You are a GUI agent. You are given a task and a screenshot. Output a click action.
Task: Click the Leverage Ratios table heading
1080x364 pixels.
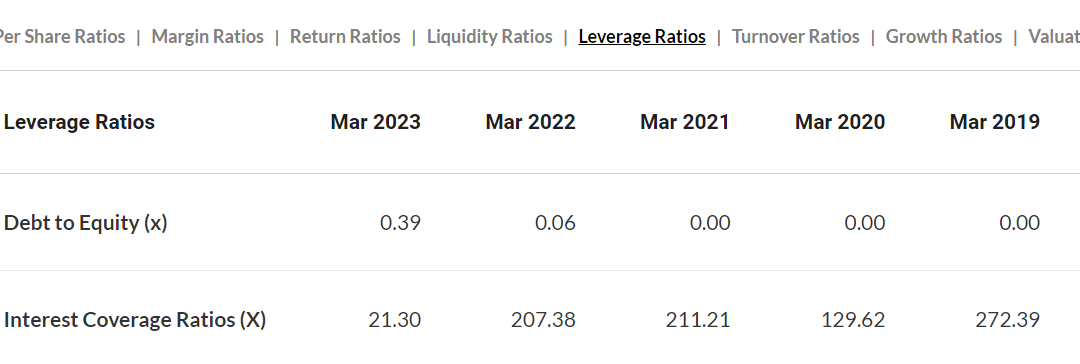click(79, 122)
